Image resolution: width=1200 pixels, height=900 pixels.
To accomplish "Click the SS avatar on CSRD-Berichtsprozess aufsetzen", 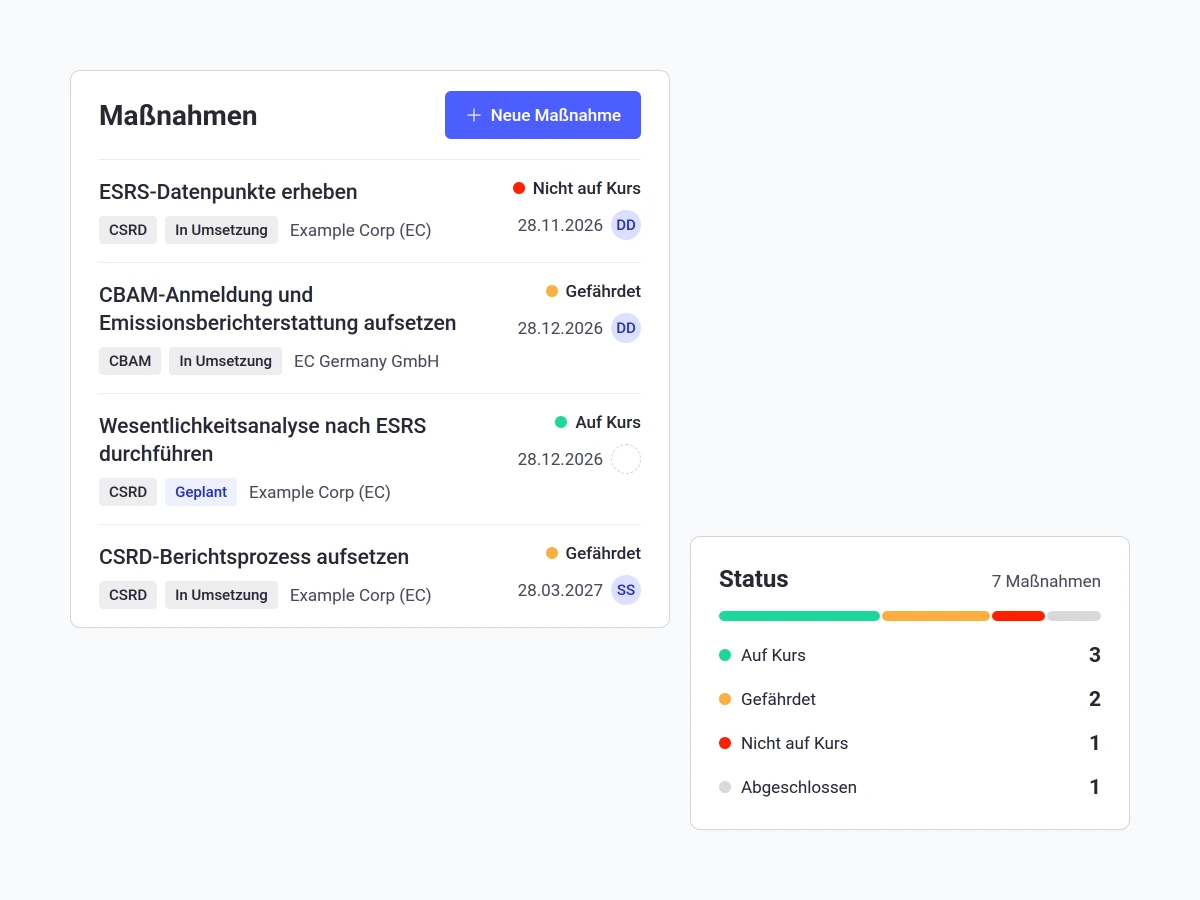I will coord(626,590).
